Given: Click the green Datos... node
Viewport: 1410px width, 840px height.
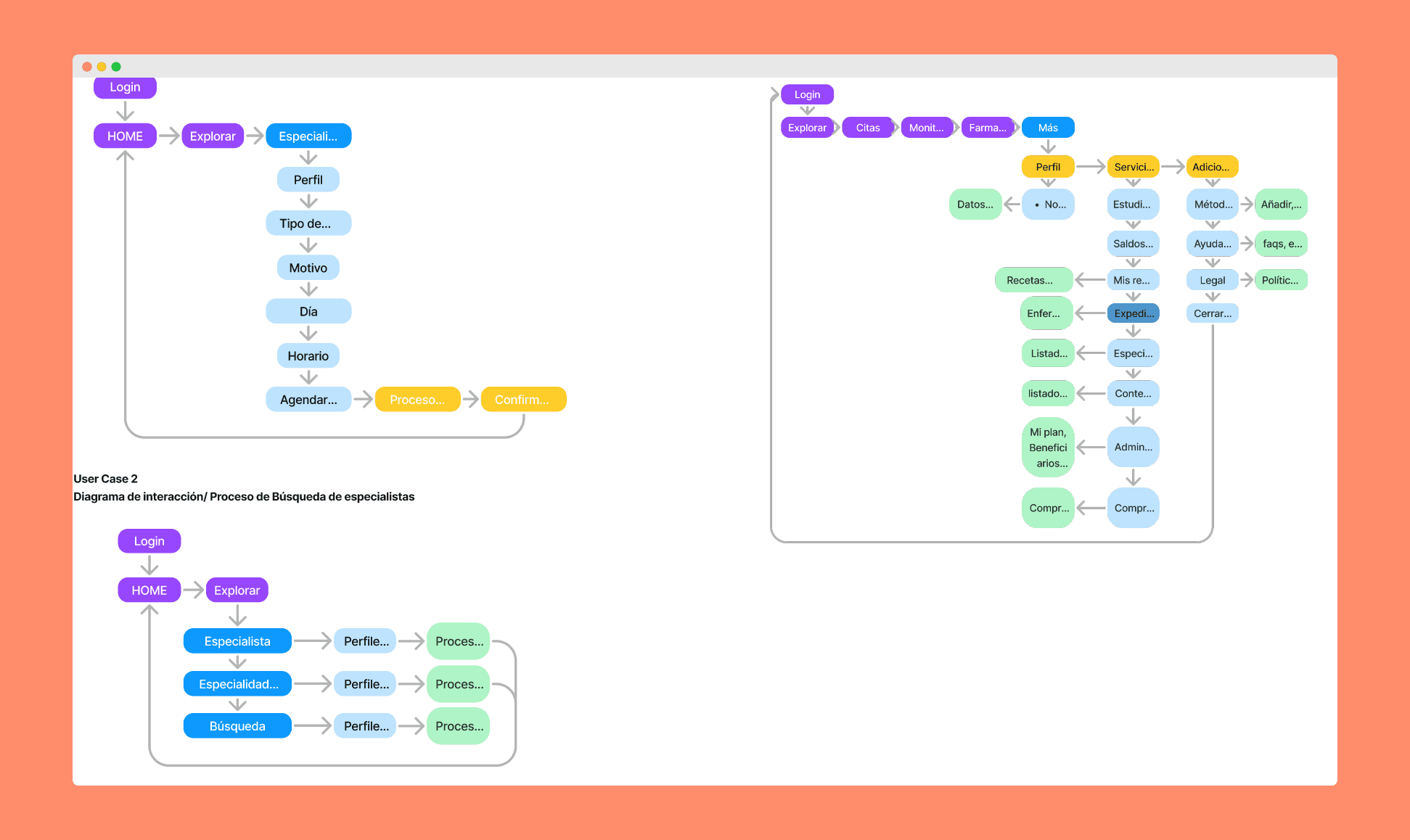Looking at the screenshot, I should tap(975, 205).
